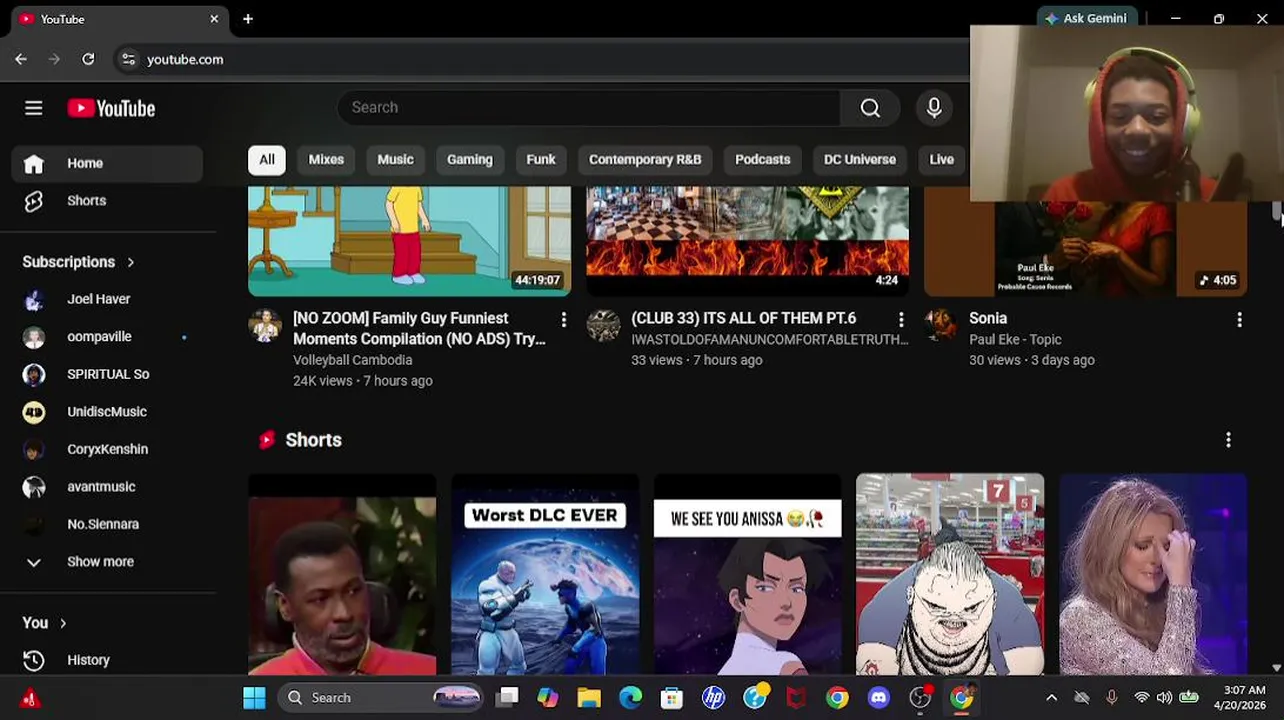Open a new browser tab with plus
This screenshot has width=1284, height=720.
248,19
